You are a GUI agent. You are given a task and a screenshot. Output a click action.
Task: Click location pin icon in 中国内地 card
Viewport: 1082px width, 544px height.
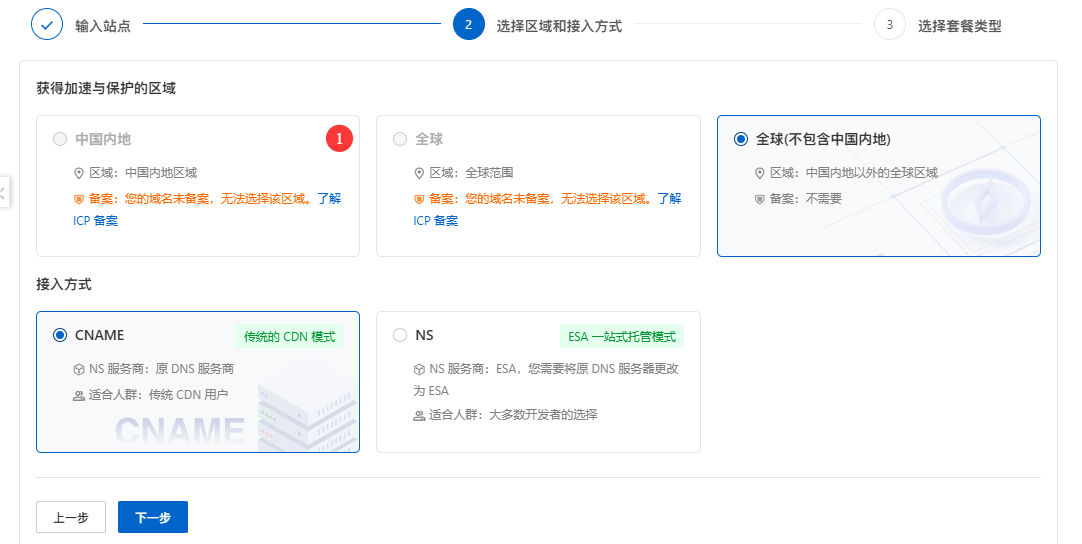point(79,173)
